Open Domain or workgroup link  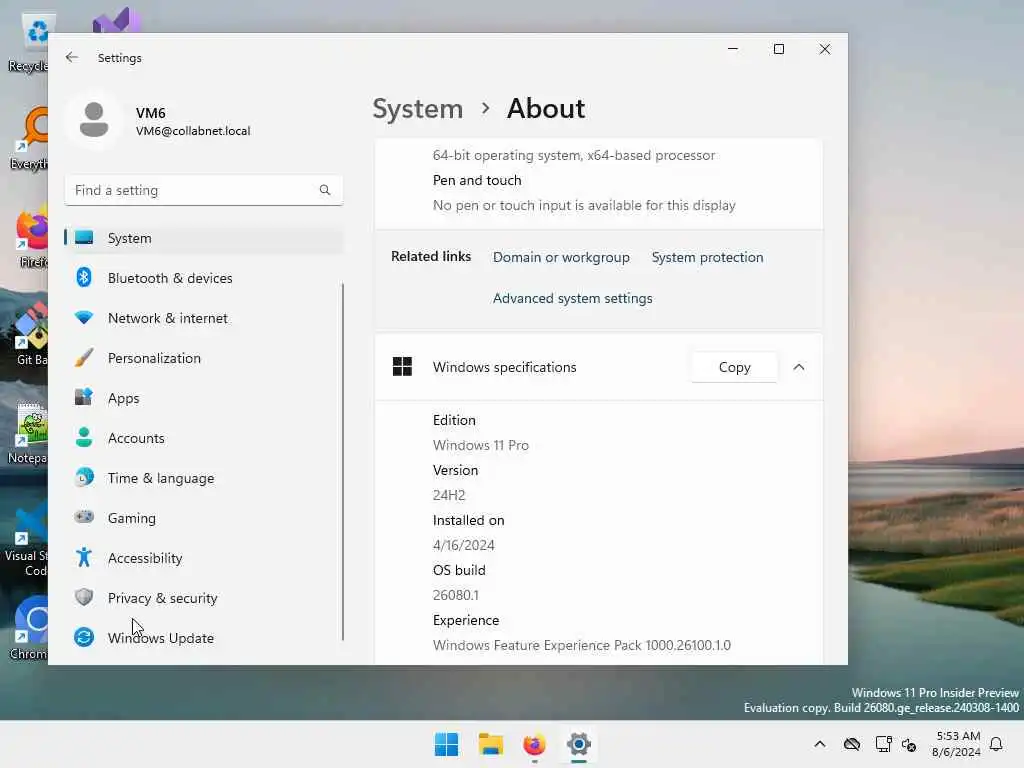[561, 257]
